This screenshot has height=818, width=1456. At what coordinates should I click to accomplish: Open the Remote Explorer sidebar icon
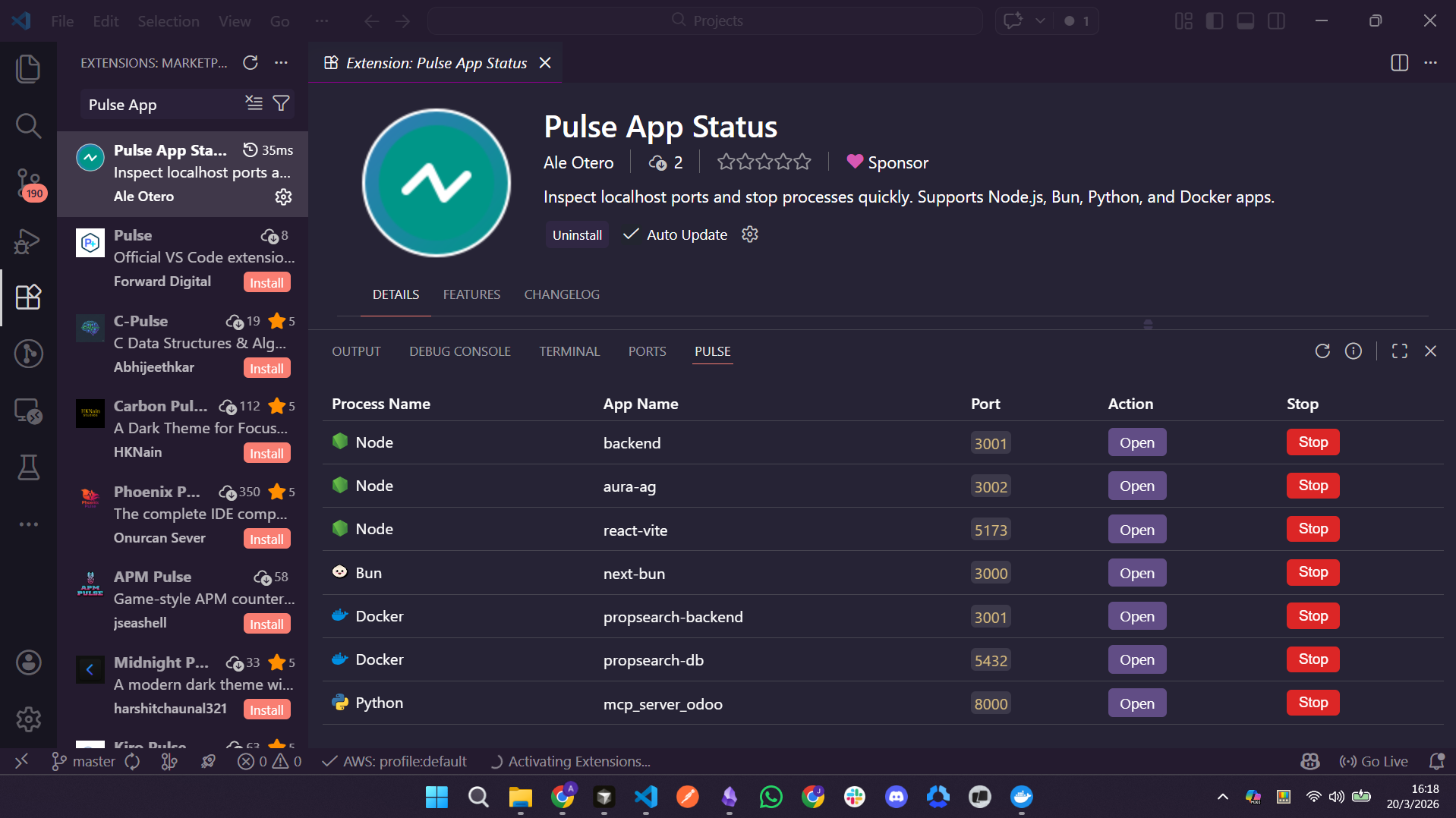tap(28, 411)
